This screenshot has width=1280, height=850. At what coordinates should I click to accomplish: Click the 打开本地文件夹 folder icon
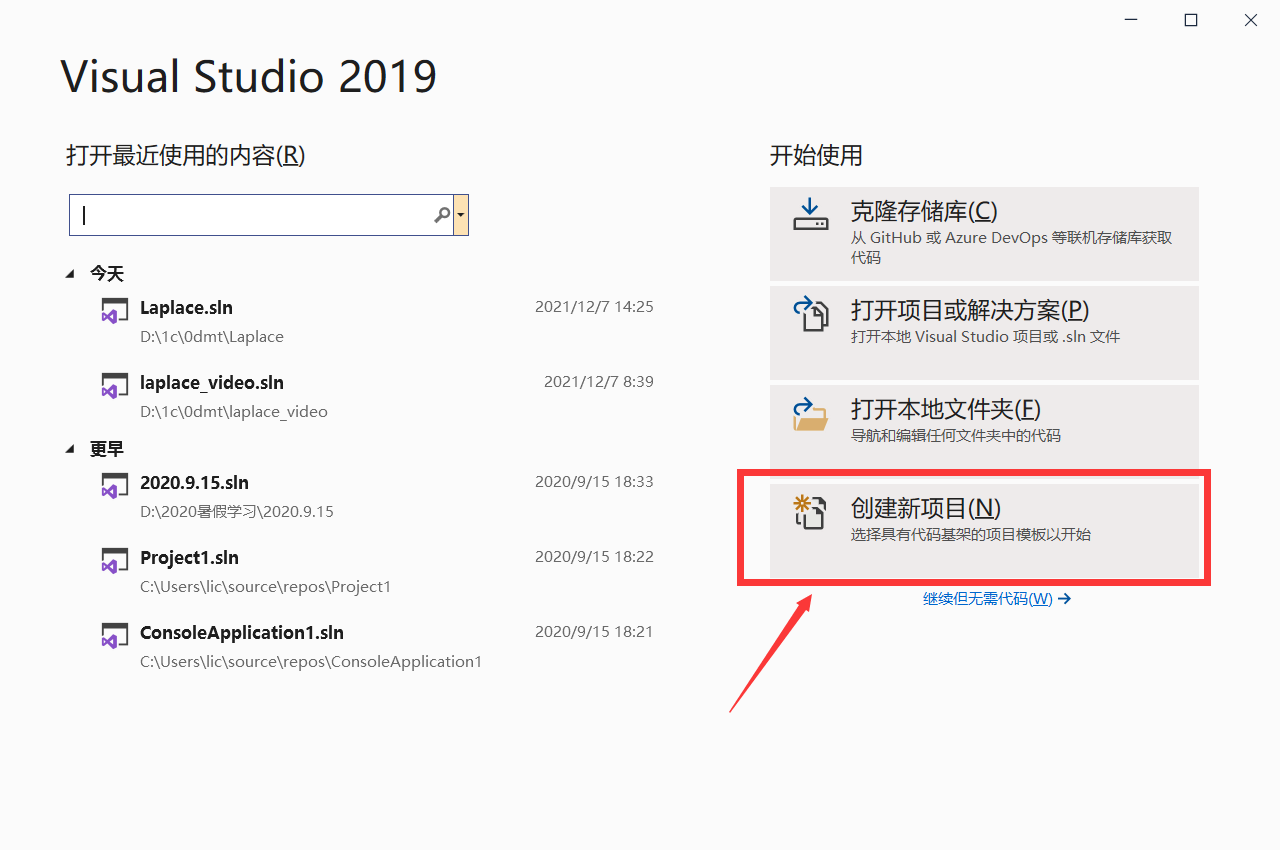(x=811, y=412)
